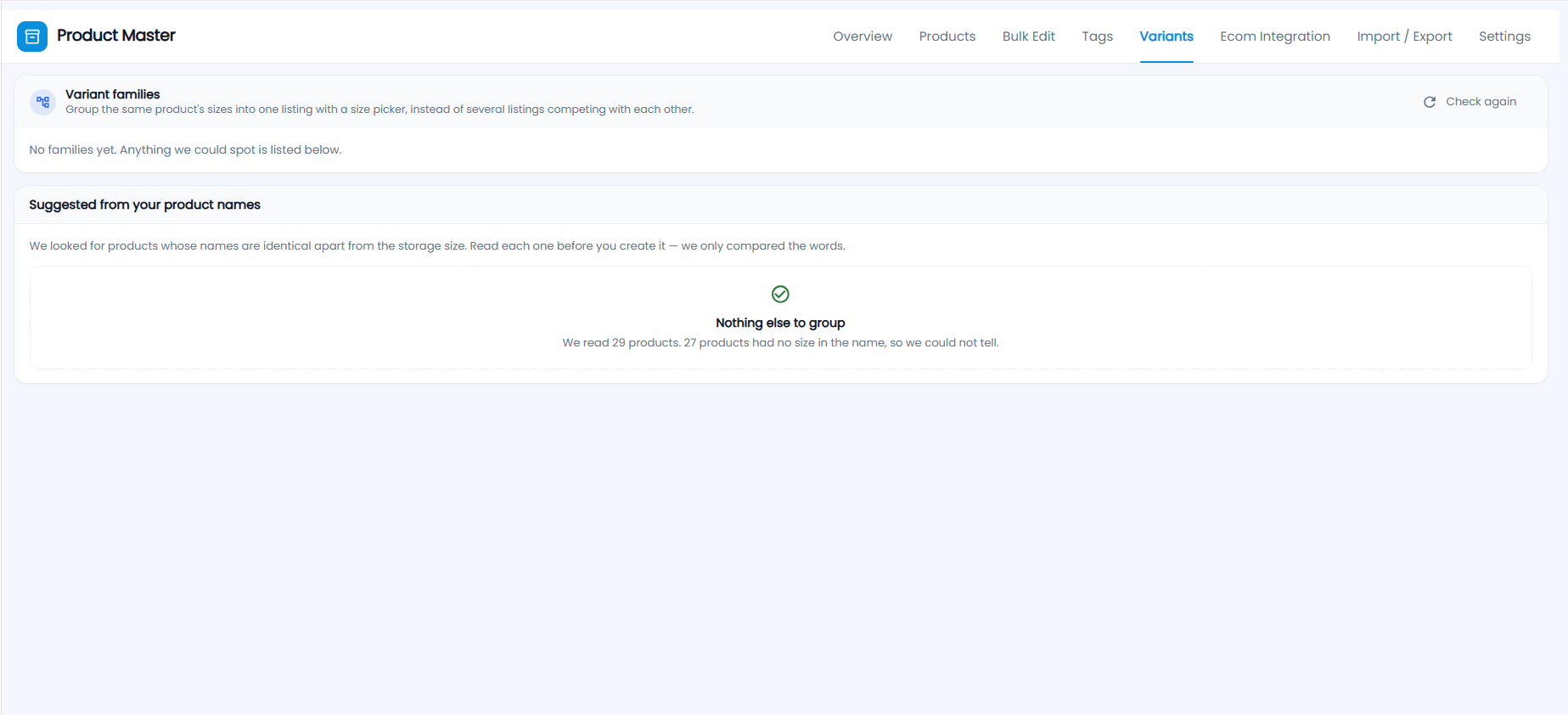Open the Overview tab
The height and width of the screenshot is (715, 1568).
pyautogui.click(x=863, y=37)
